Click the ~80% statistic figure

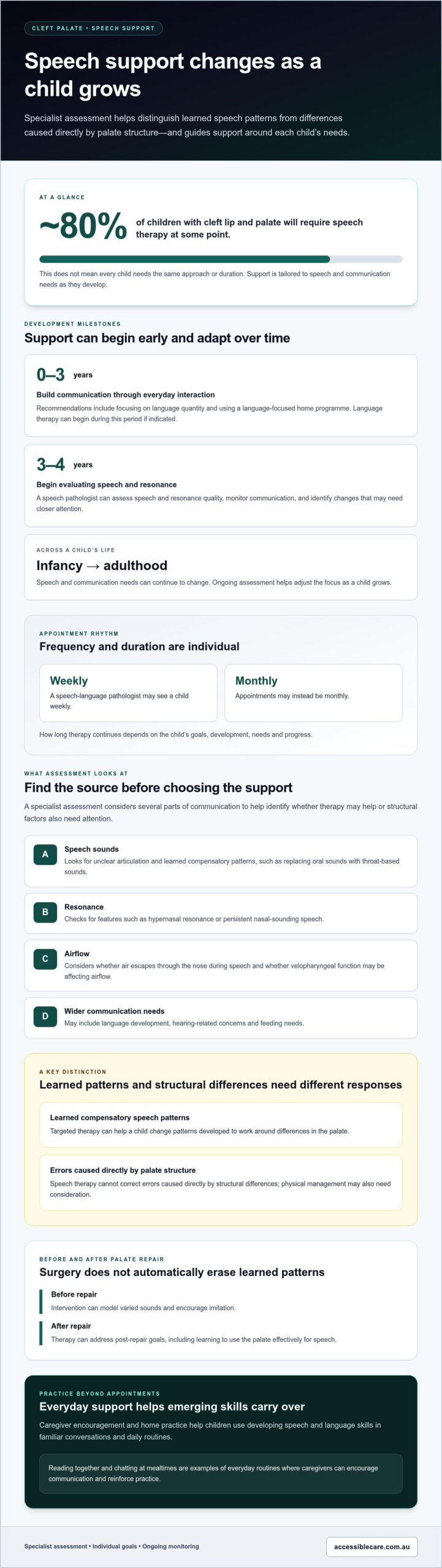point(83,226)
